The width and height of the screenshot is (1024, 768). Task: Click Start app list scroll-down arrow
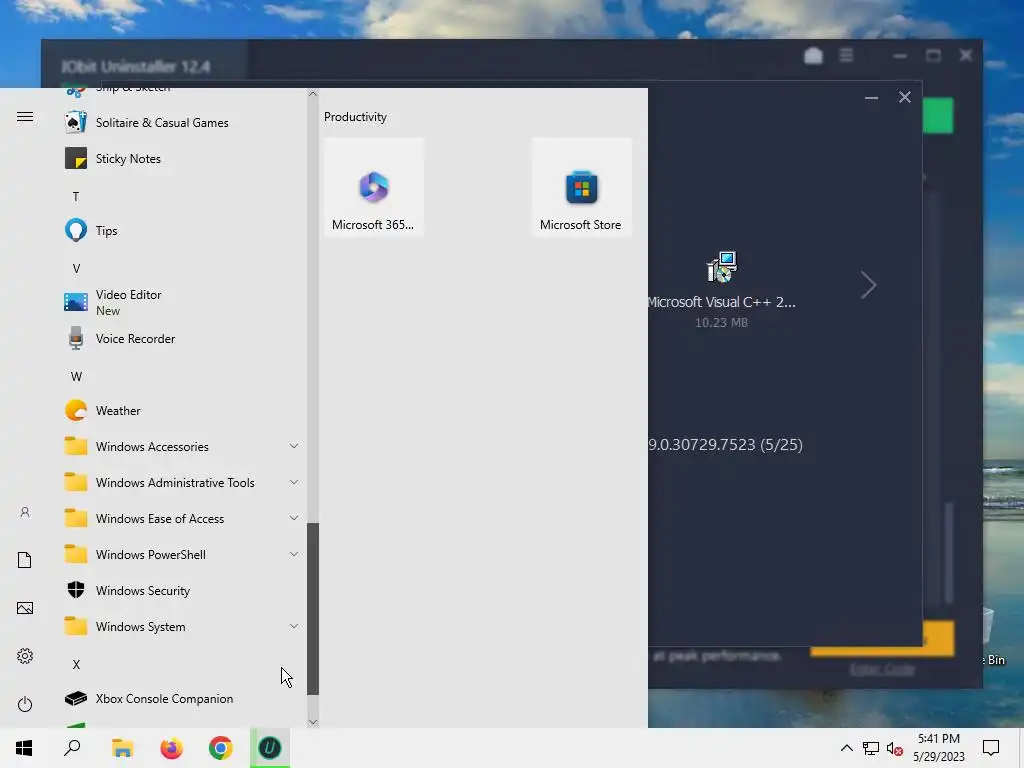pos(313,722)
